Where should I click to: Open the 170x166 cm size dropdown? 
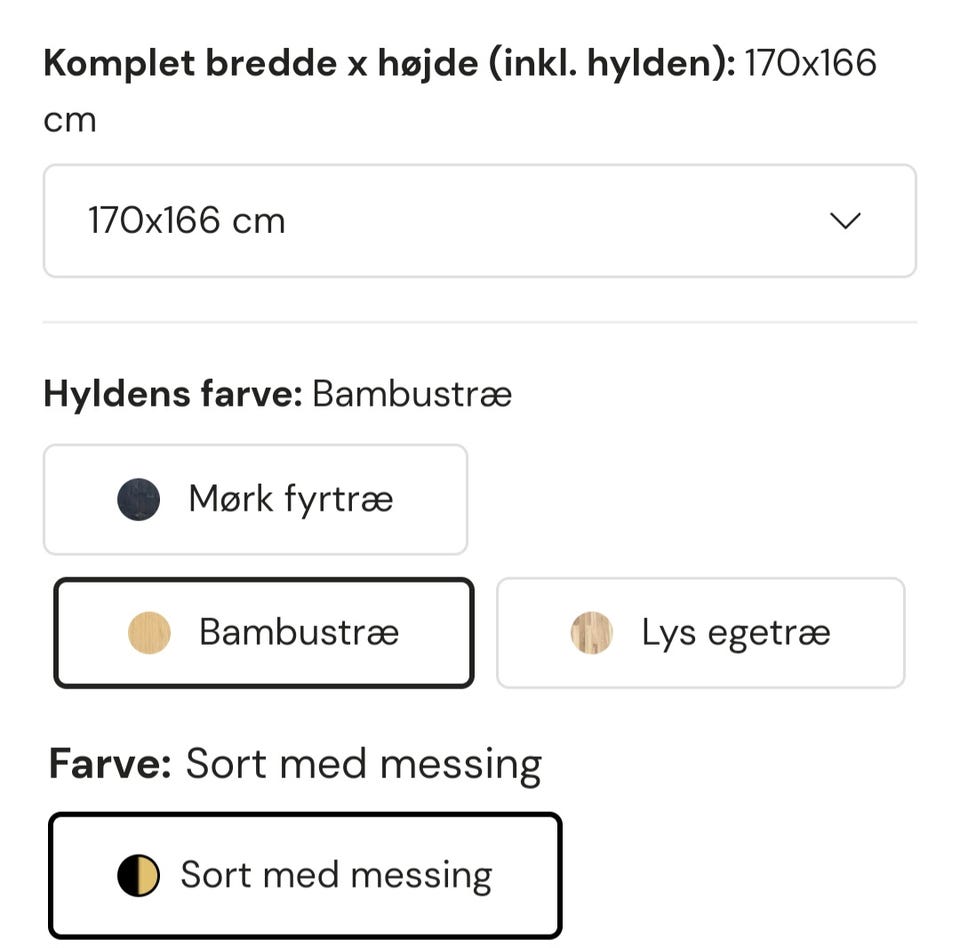point(479,221)
